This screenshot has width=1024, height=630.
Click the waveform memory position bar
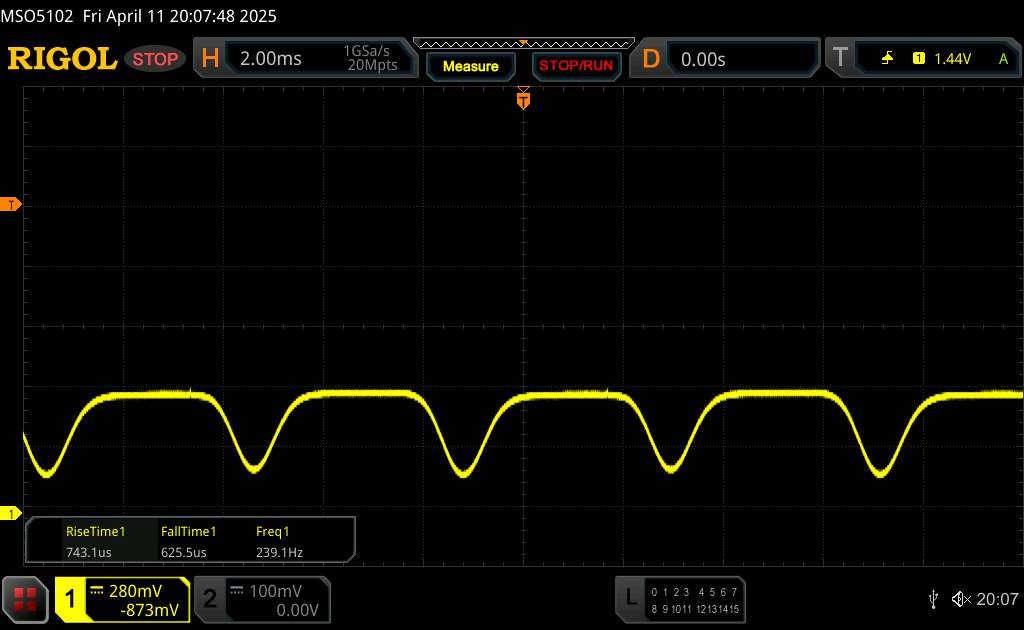[x=524, y=44]
